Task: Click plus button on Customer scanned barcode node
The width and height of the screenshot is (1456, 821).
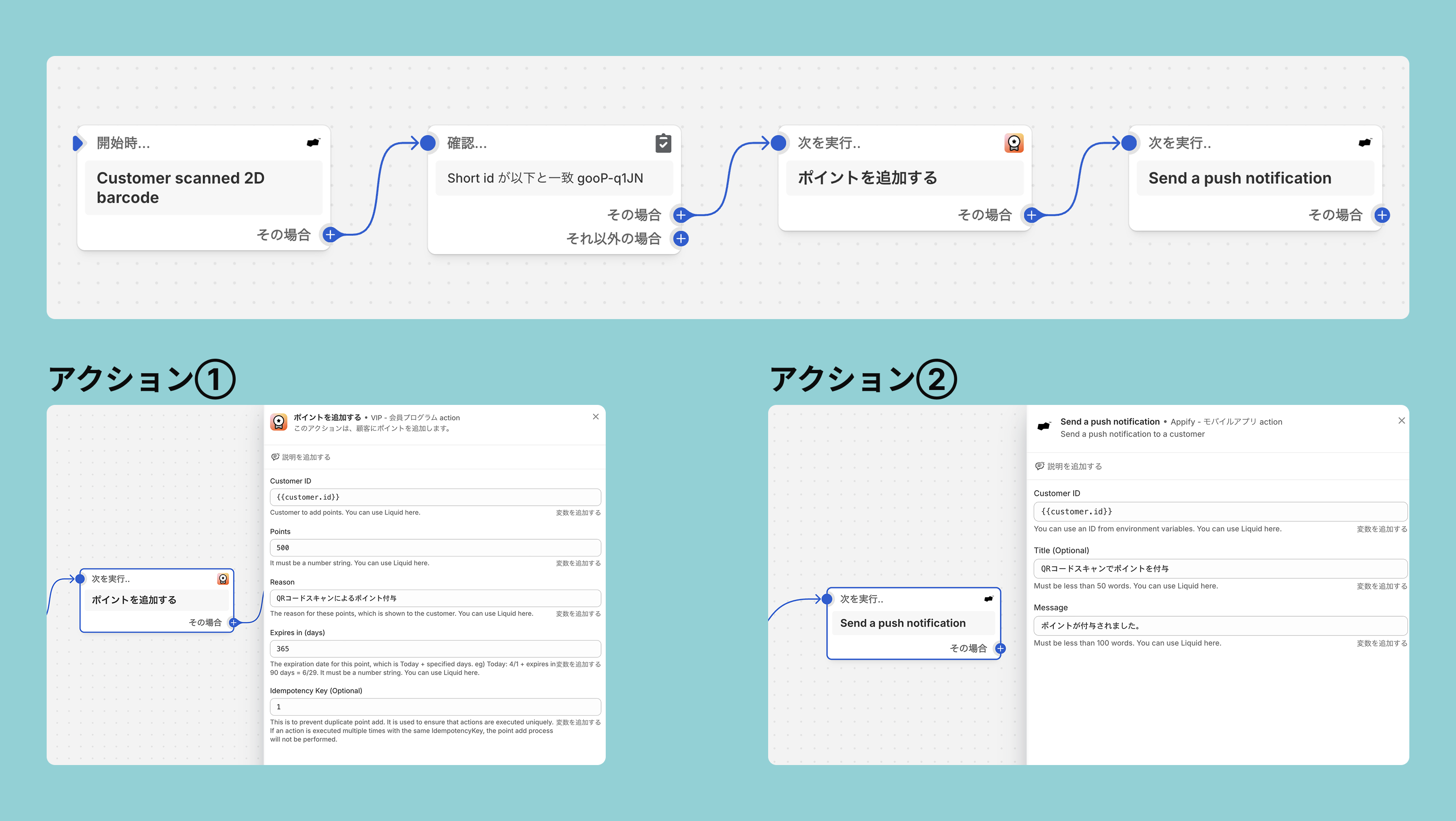Action: point(330,235)
